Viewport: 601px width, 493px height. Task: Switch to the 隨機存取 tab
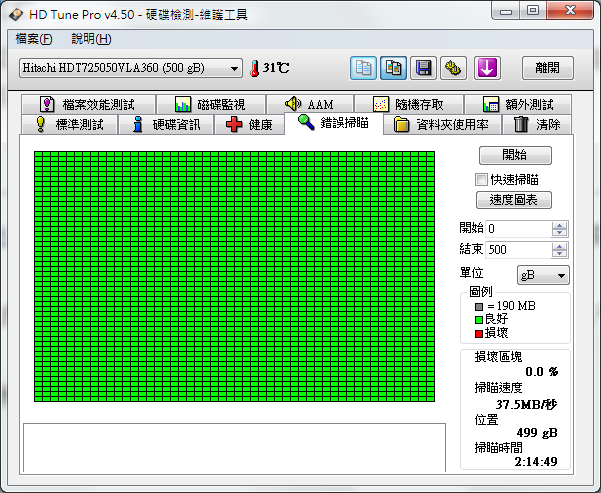(409, 104)
